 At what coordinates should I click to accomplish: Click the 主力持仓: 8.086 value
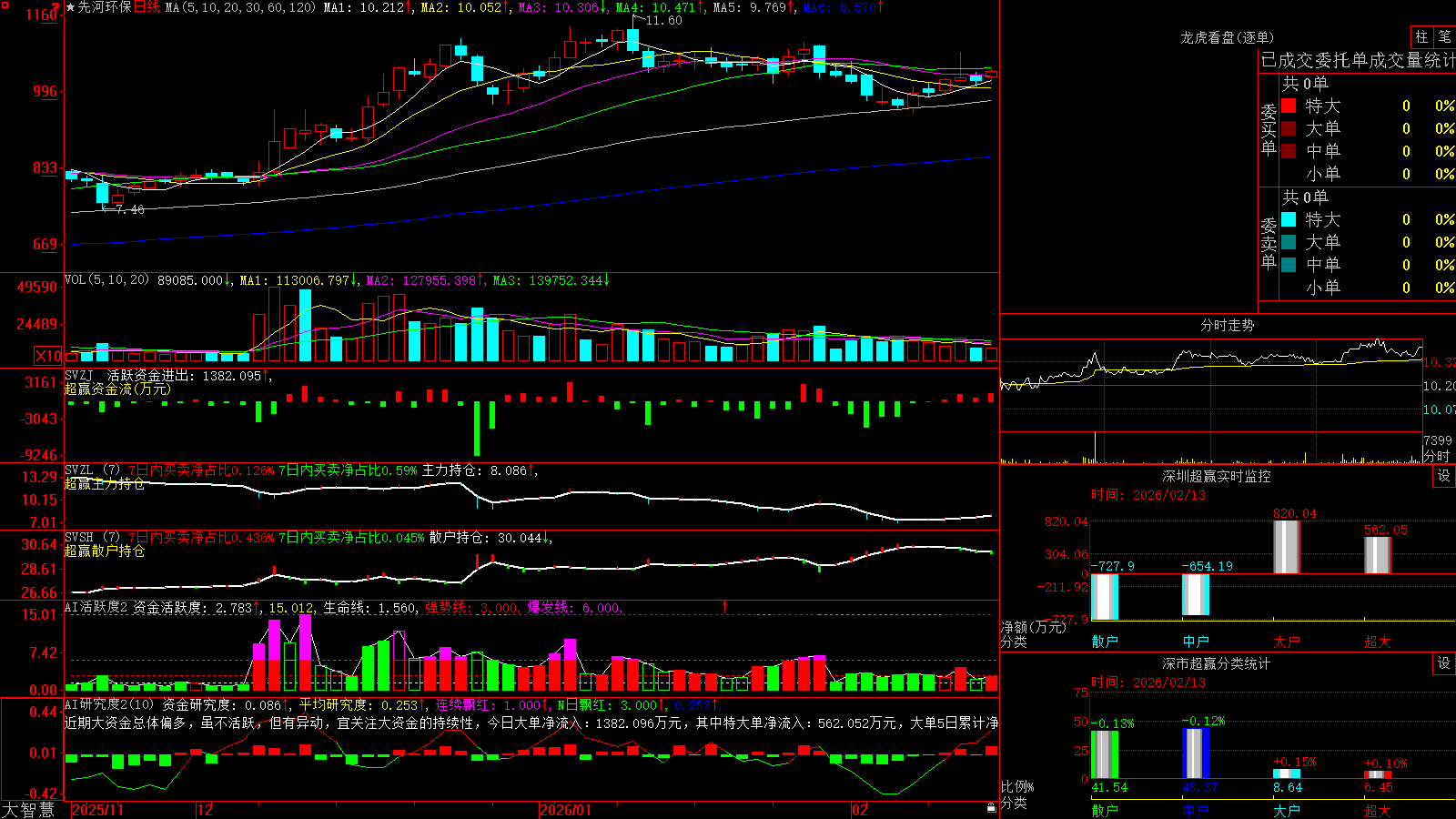coord(474,470)
